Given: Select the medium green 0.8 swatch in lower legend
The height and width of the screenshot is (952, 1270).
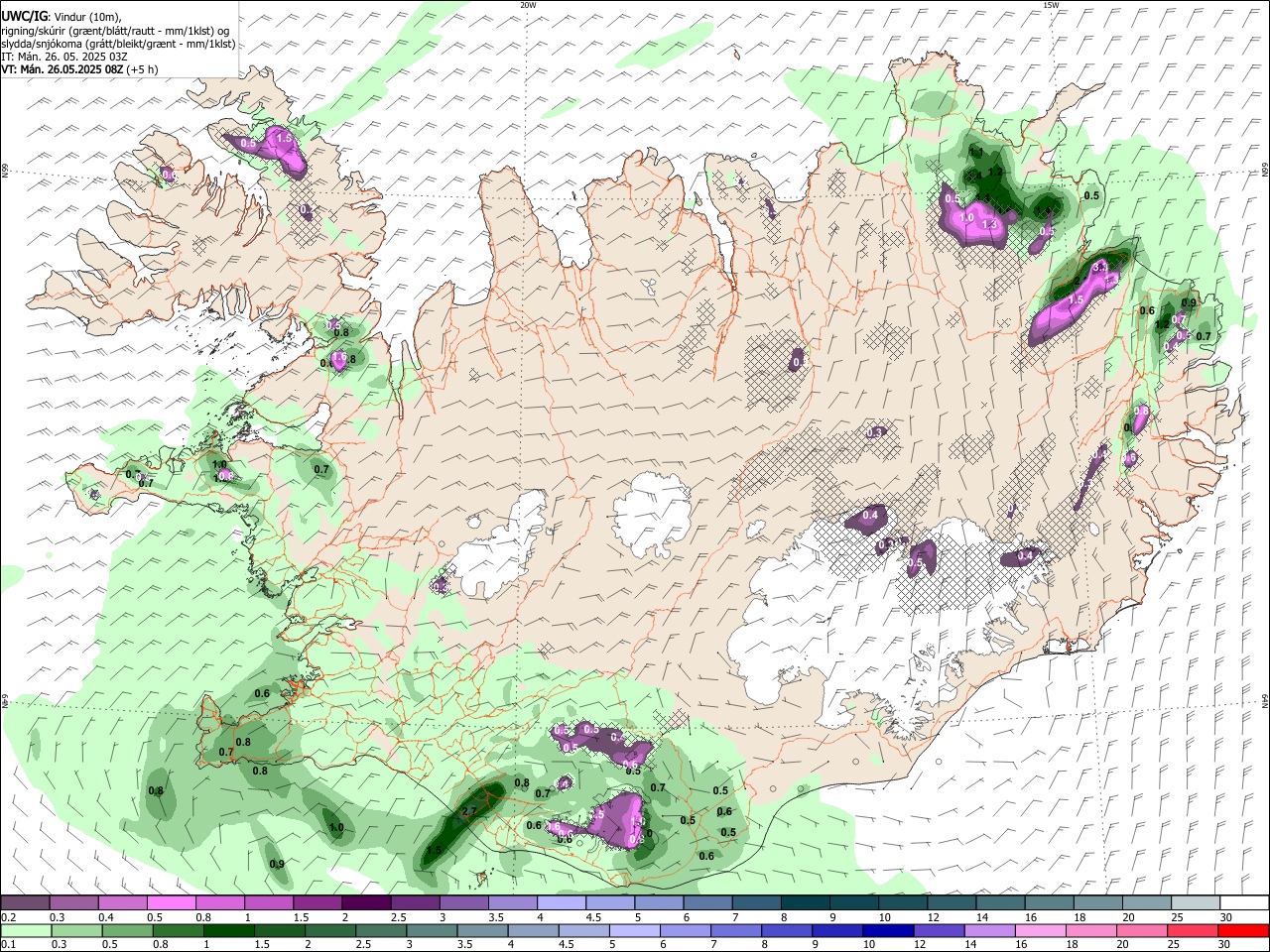Looking at the screenshot, I should click(179, 931).
